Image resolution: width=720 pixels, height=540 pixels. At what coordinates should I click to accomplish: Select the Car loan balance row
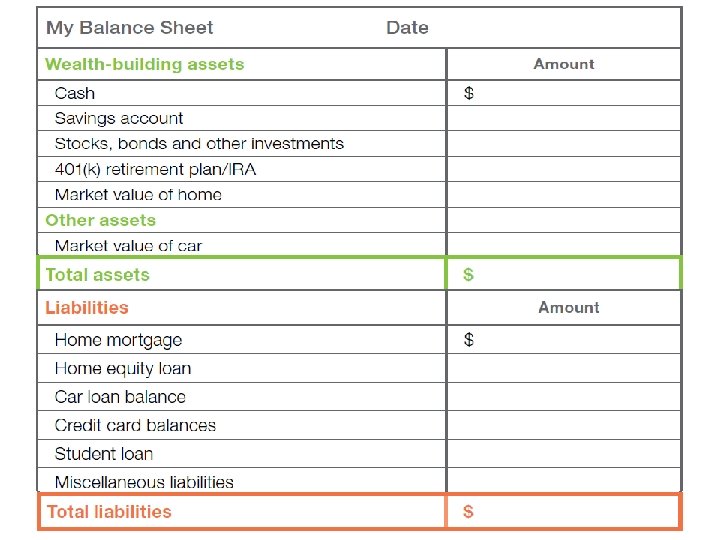coord(120,397)
